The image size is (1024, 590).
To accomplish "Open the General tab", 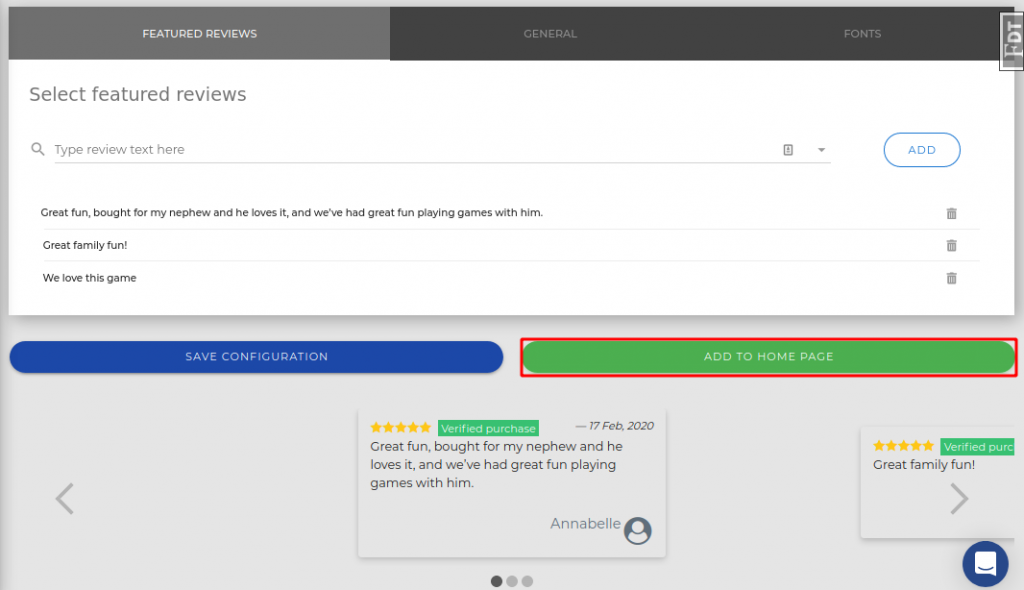I will [550, 33].
